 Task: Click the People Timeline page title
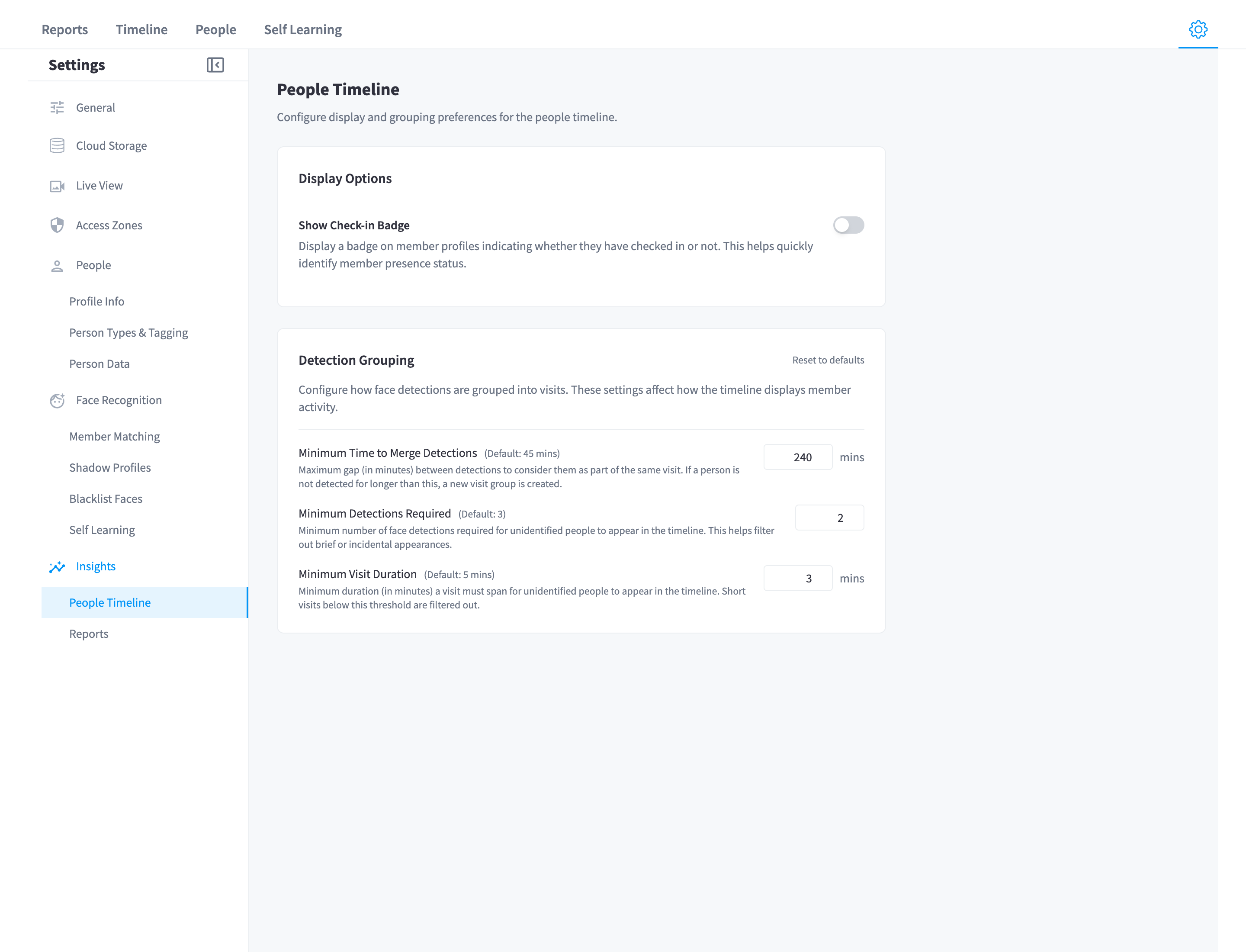point(338,90)
